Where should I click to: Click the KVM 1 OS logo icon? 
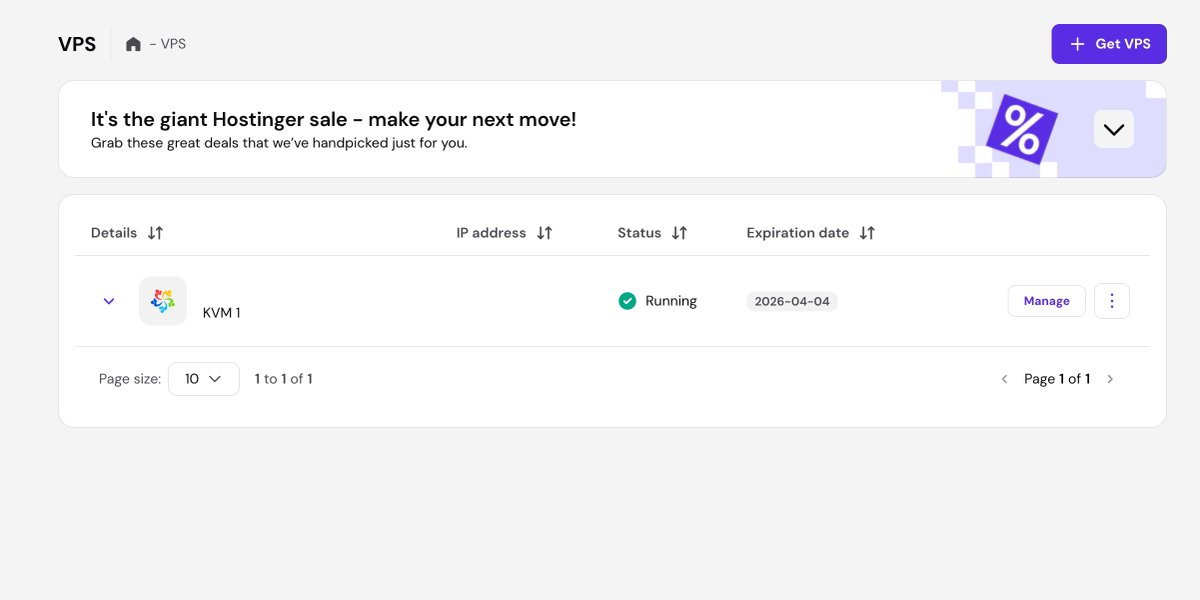point(162,301)
